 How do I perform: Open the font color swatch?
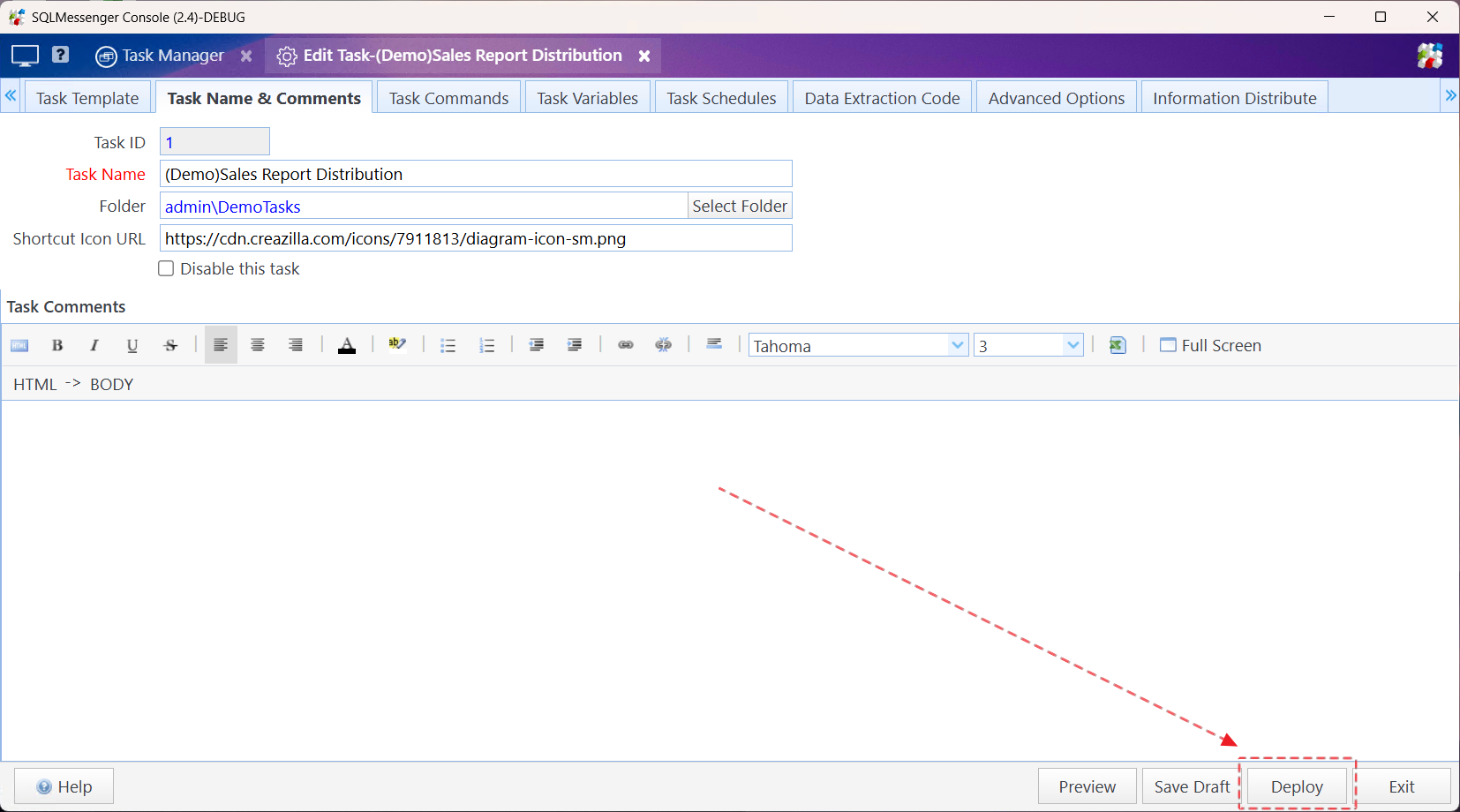pyautogui.click(x=347, y=345)
